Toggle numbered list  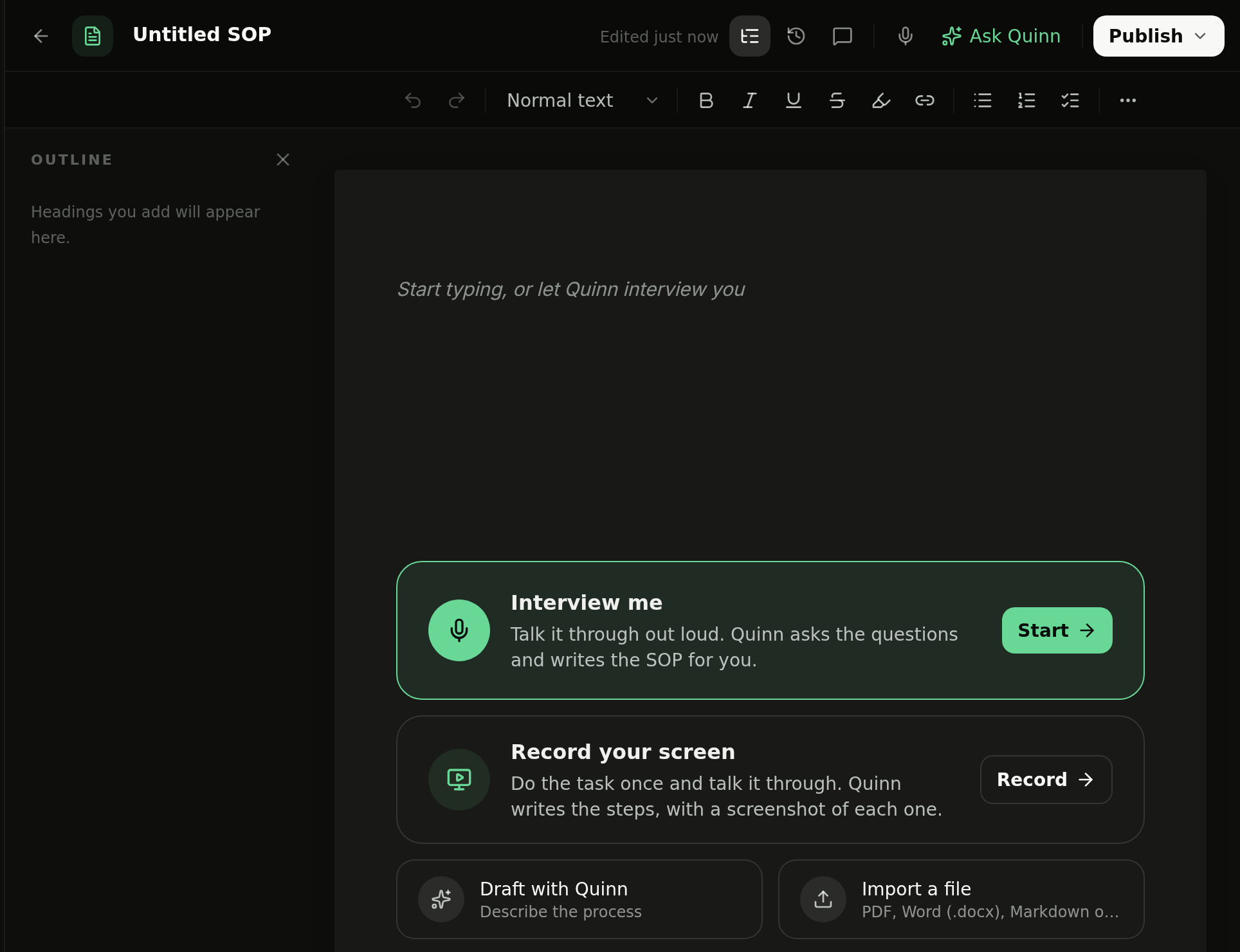[x=1026, y=100]
